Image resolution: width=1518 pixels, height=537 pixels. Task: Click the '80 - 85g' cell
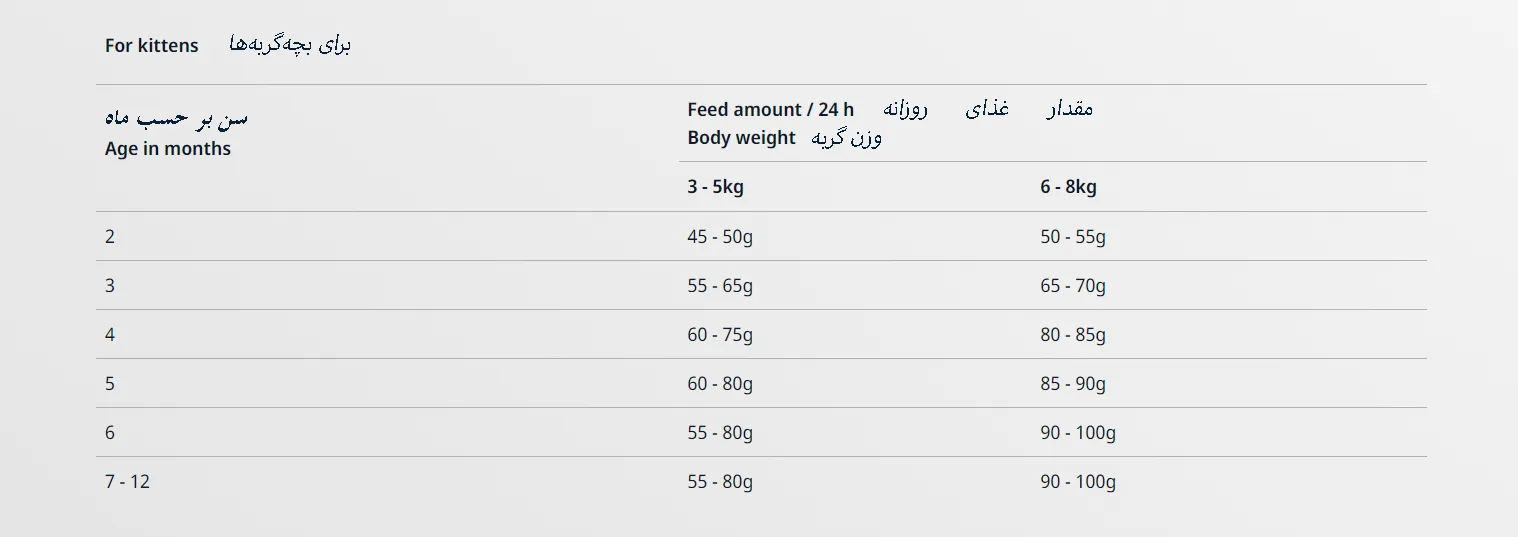coord(1073,335)
